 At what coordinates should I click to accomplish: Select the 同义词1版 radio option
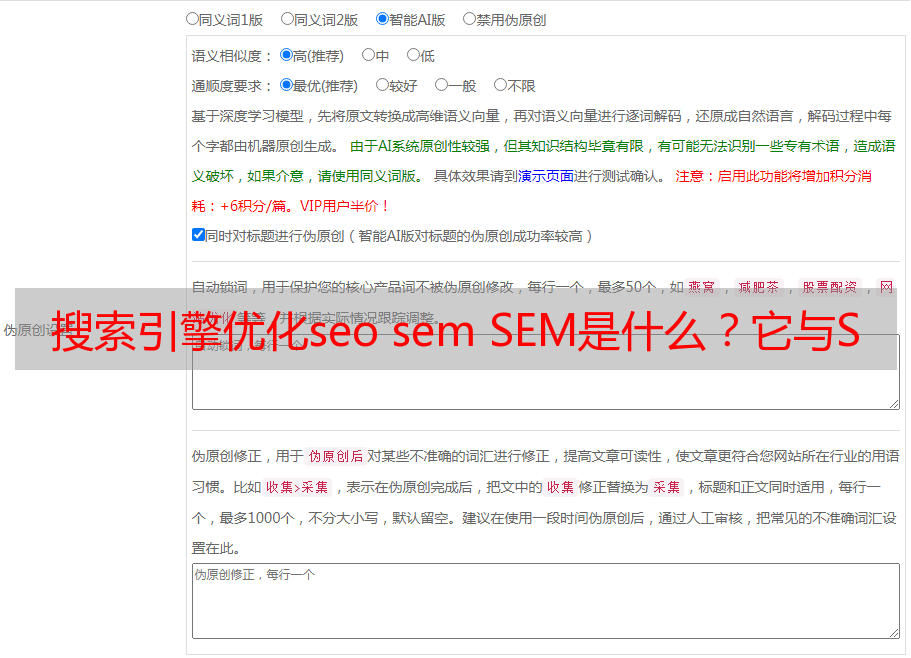(x=192, y=19)
